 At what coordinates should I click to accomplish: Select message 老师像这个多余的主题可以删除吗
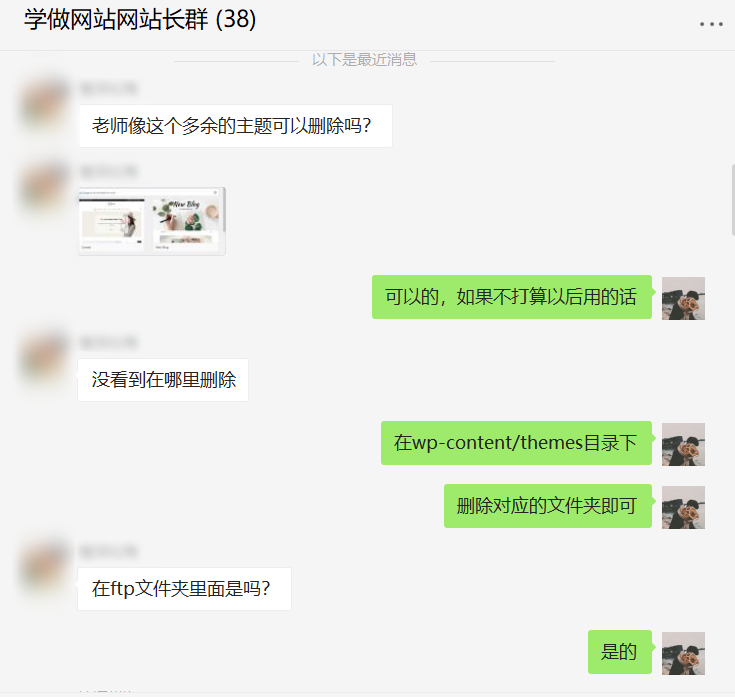[235, 126]
